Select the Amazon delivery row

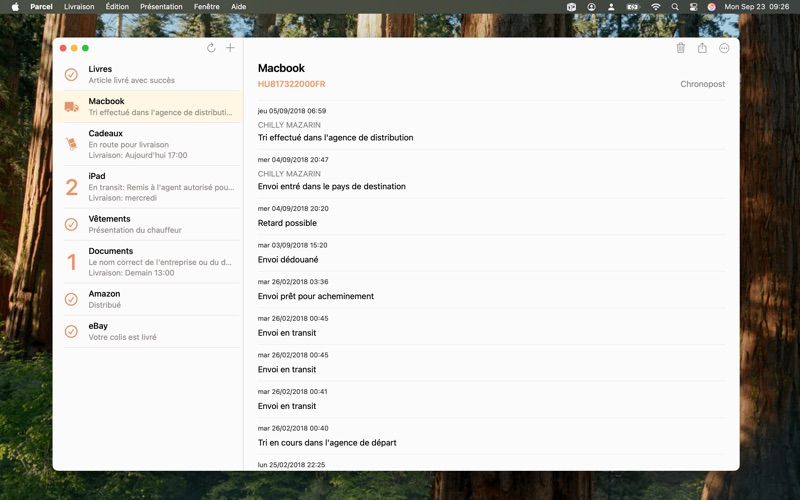coord(148,299)
